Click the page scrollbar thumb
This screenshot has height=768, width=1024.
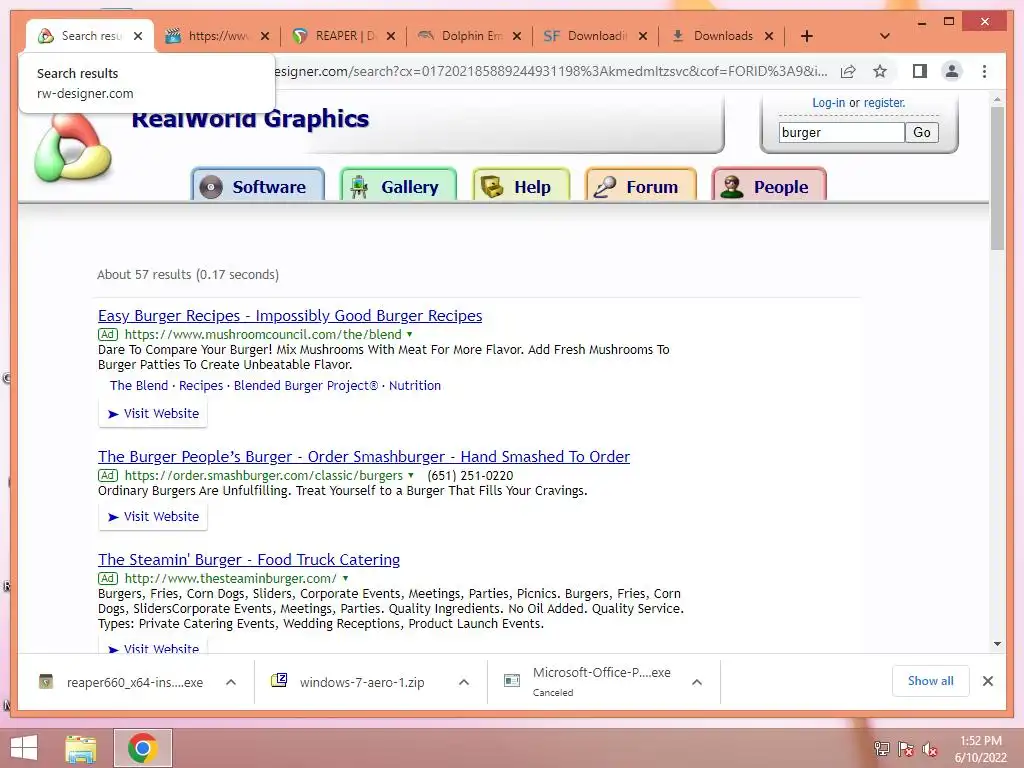997,178
